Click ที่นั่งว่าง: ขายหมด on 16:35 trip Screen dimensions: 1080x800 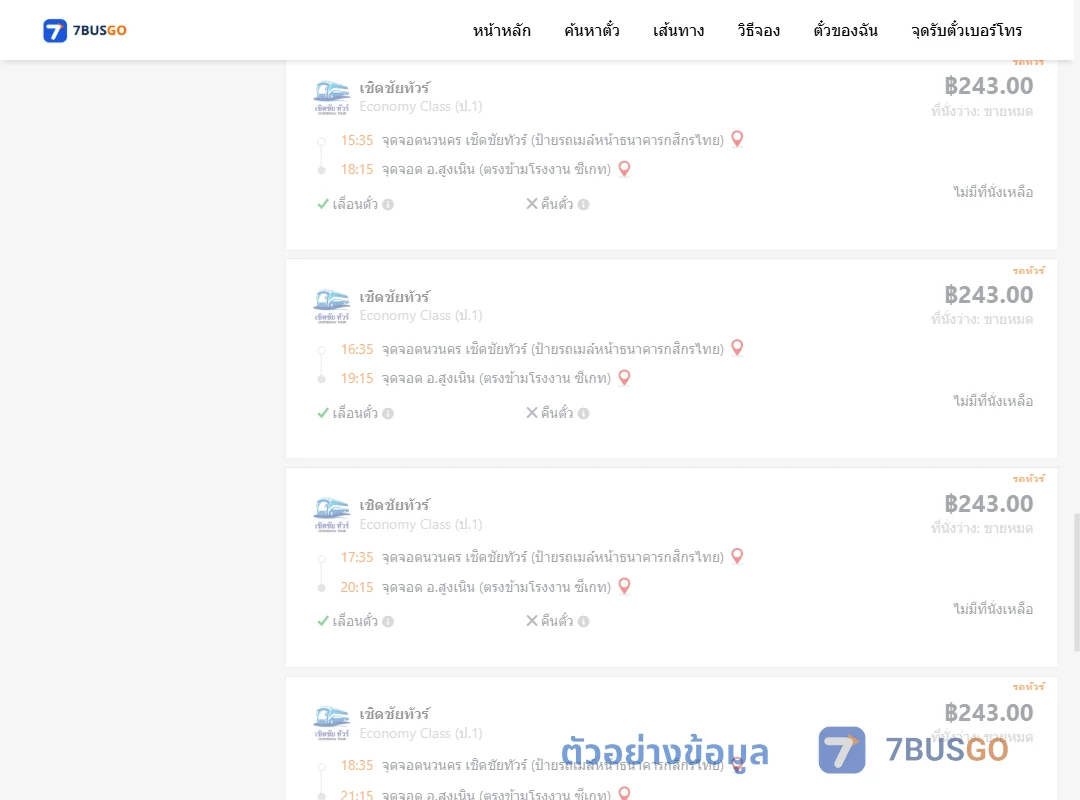click(982, 320)
